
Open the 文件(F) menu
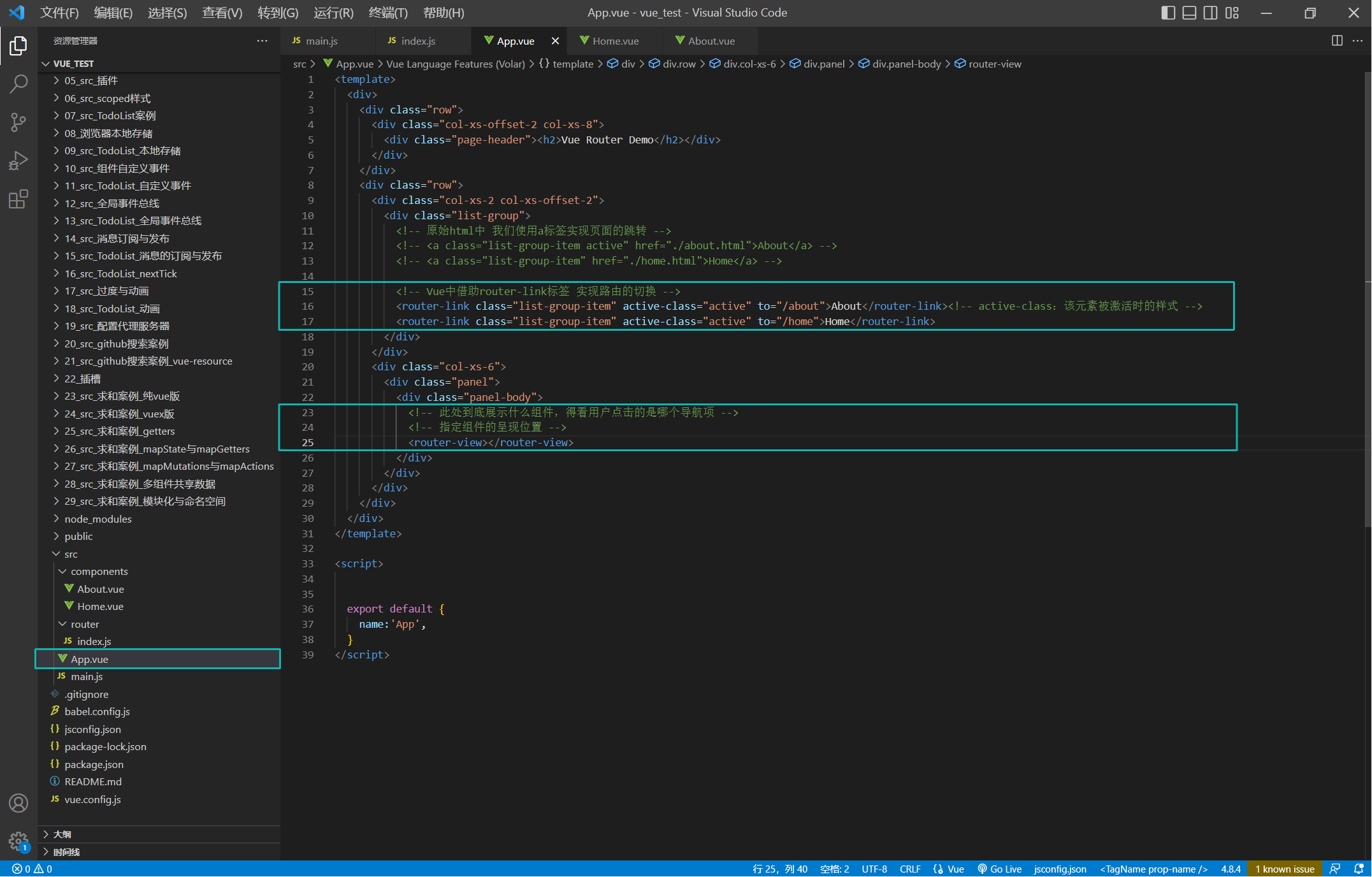click(x=59, y=13)
